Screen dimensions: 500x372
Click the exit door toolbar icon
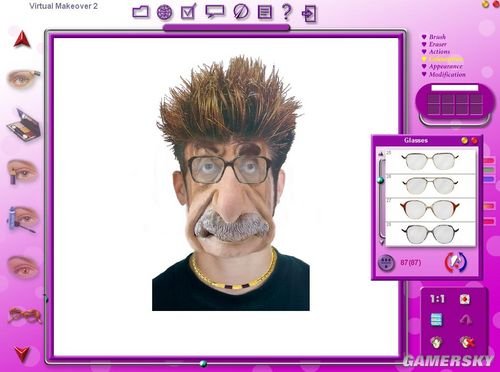tap(309, 14)
